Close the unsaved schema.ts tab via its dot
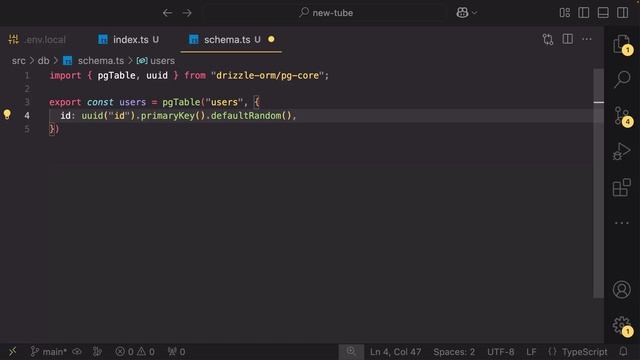The width and height of the screenshot is (640, 360). [x=271, y=39]
